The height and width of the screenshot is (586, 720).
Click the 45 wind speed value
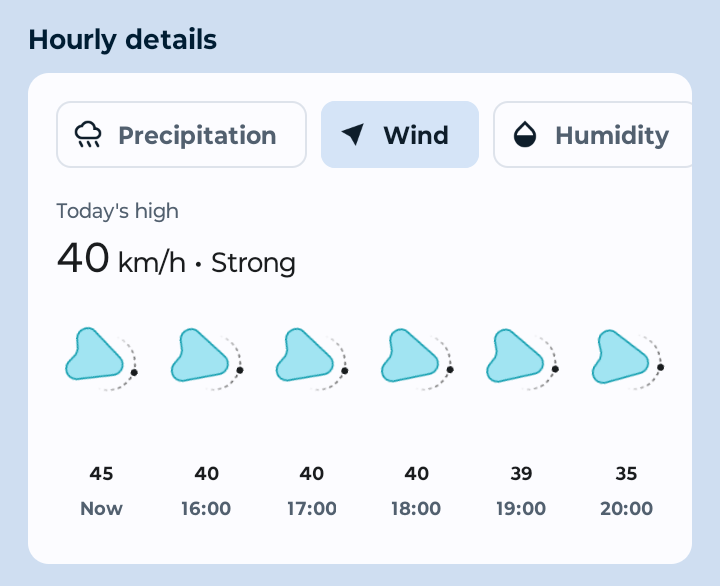pyautogui.click(x=101, y=474)
